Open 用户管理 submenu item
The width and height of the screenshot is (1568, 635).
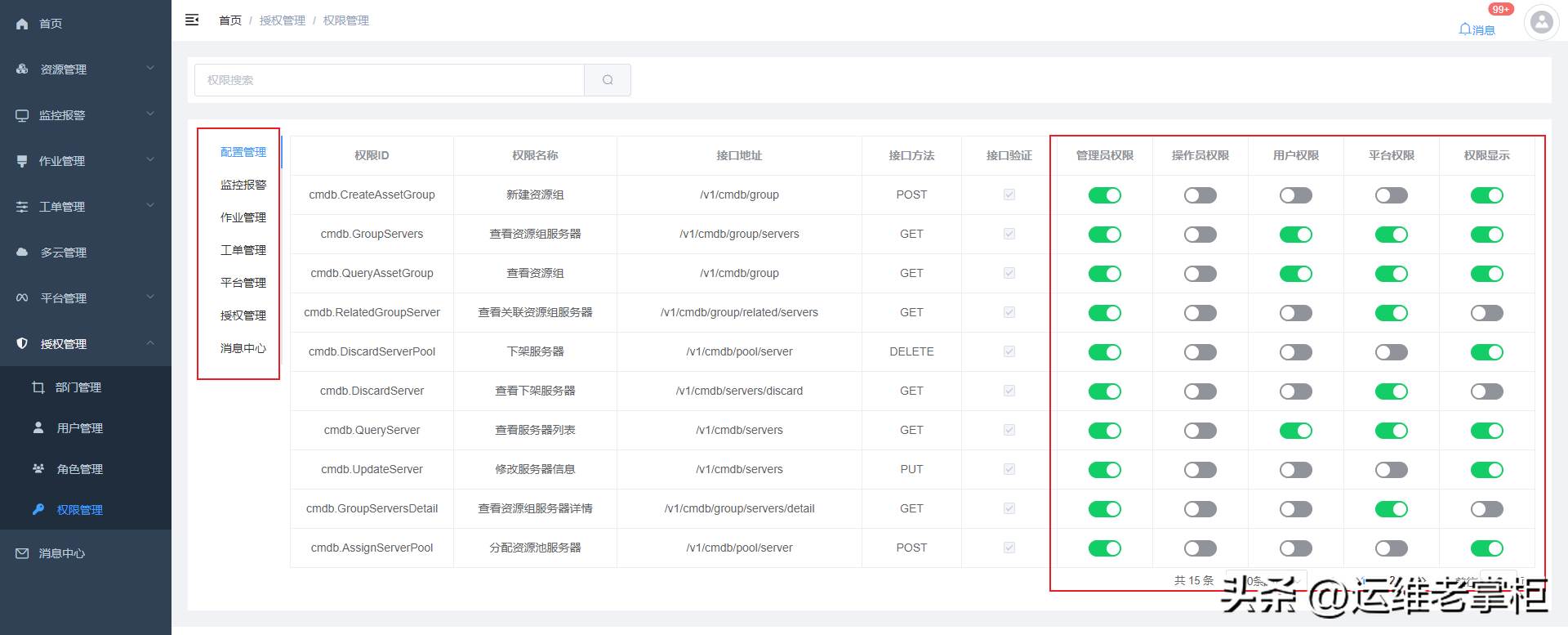point(86,428)
